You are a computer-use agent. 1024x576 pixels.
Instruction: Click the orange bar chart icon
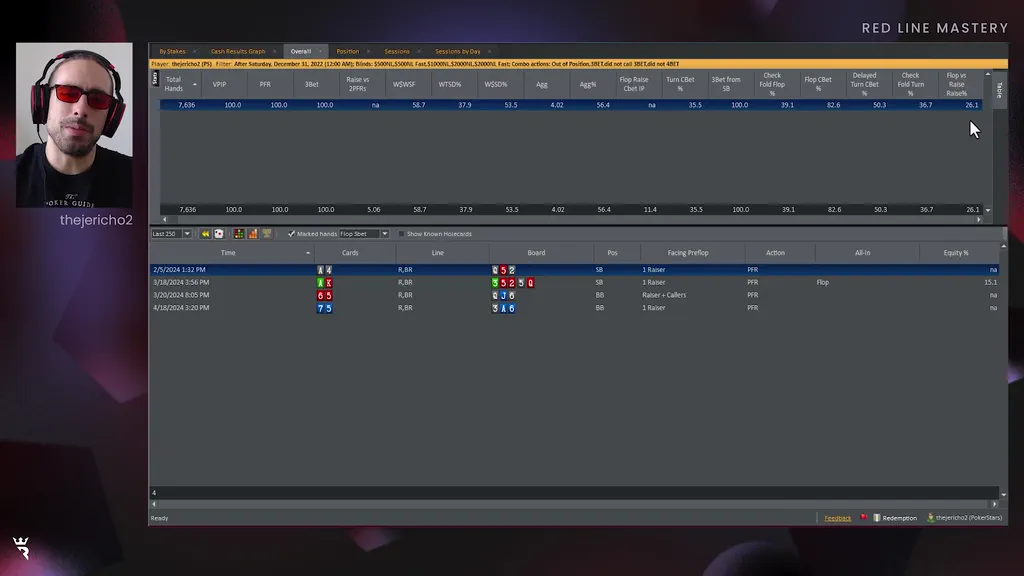pos(253,234)
